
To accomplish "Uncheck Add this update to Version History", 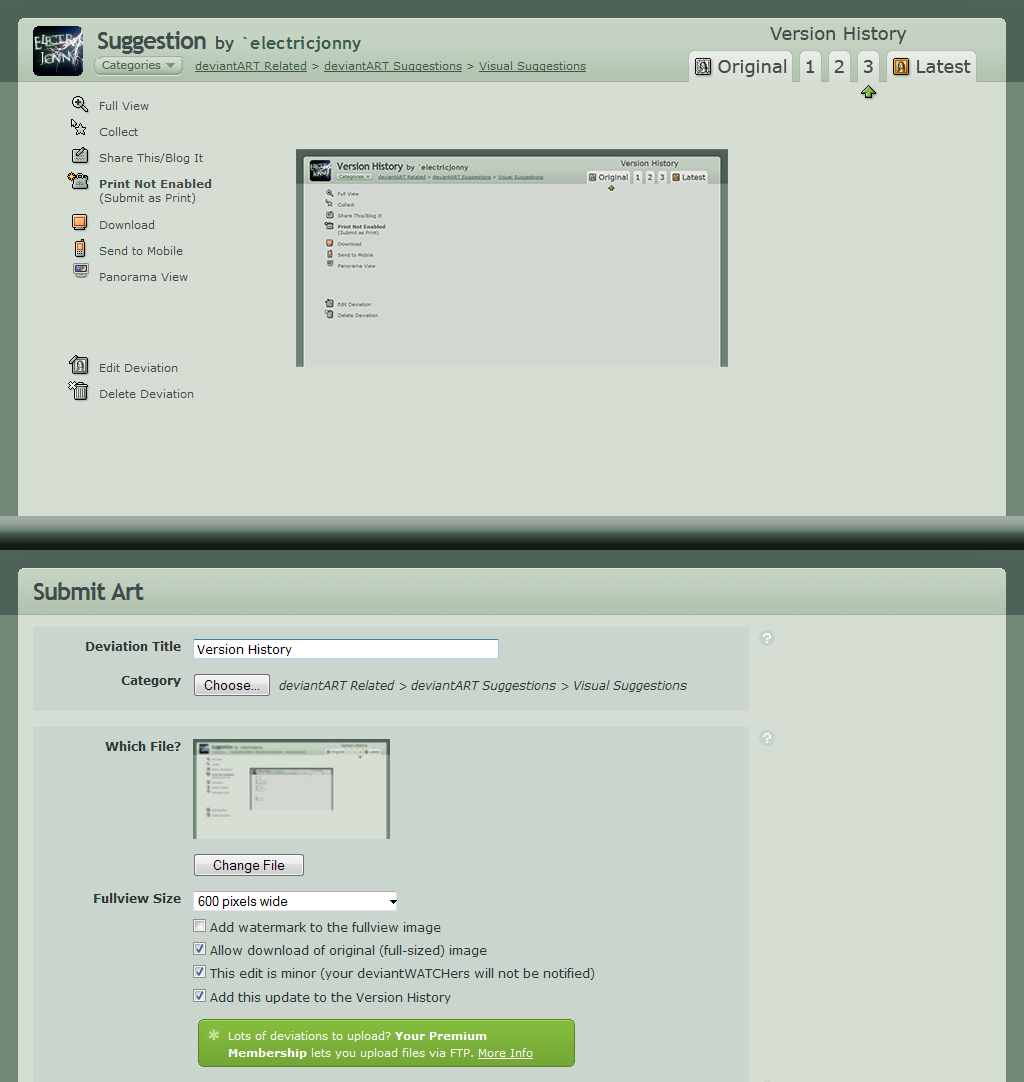I will (x=199, y=996).
